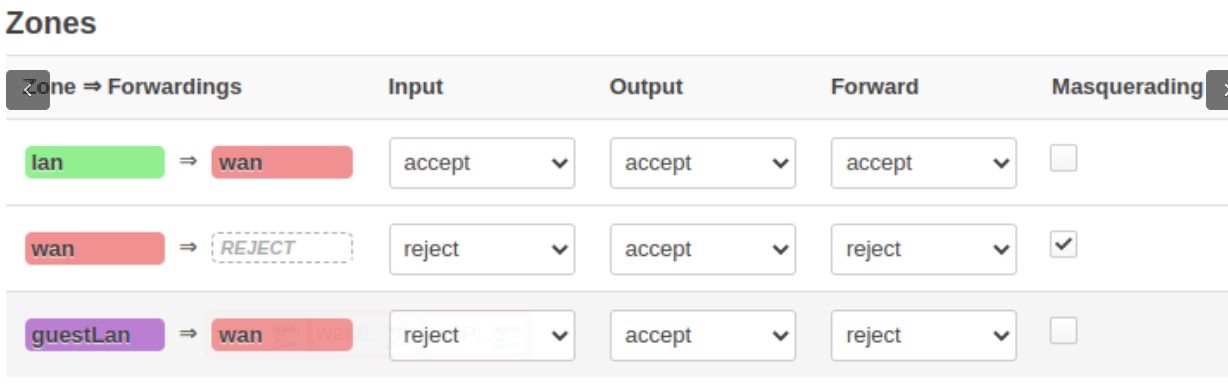
Task: Open the lan zone Forward dropdown
Action: pos(924,163)
